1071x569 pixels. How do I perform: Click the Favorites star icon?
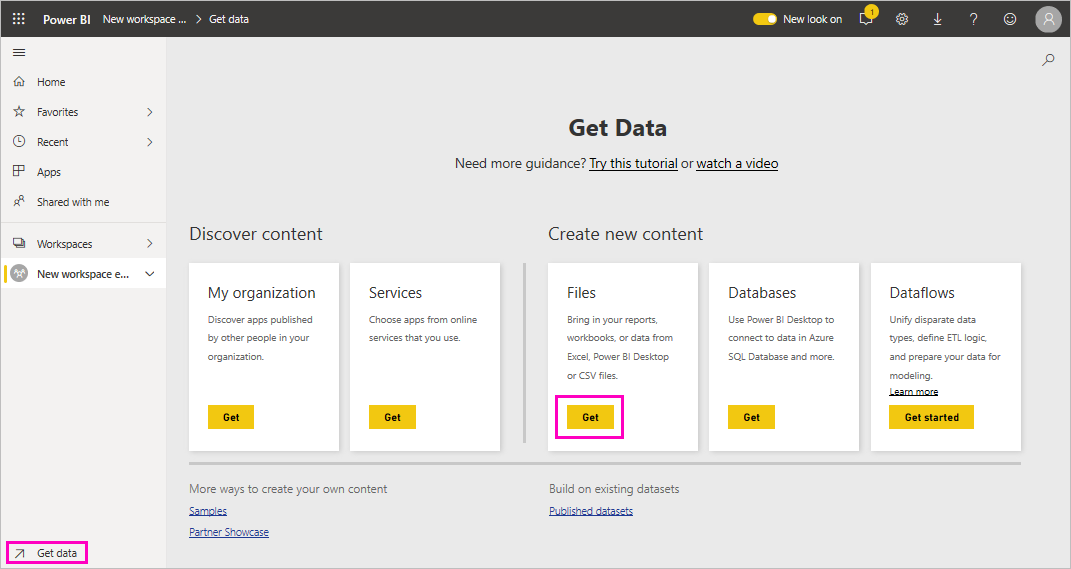point(19,111)
